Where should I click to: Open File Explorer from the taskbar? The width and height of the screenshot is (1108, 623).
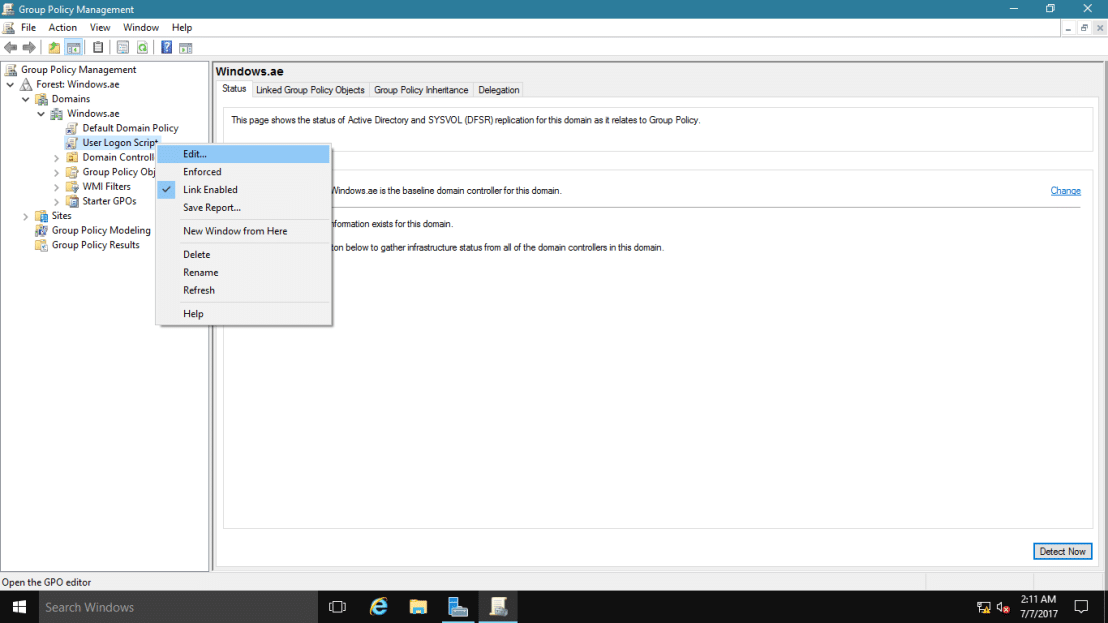point(418,607)
